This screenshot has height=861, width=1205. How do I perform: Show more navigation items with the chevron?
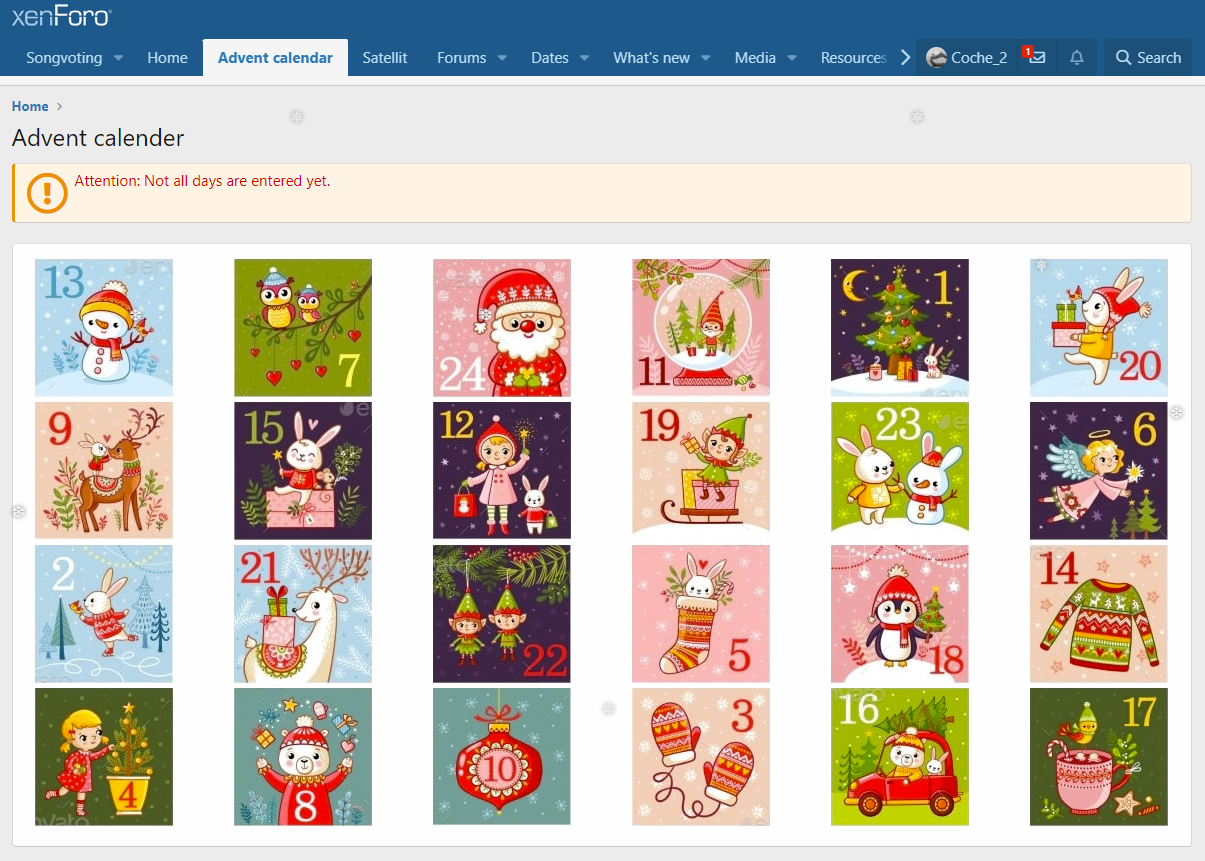tap(905, 57)
